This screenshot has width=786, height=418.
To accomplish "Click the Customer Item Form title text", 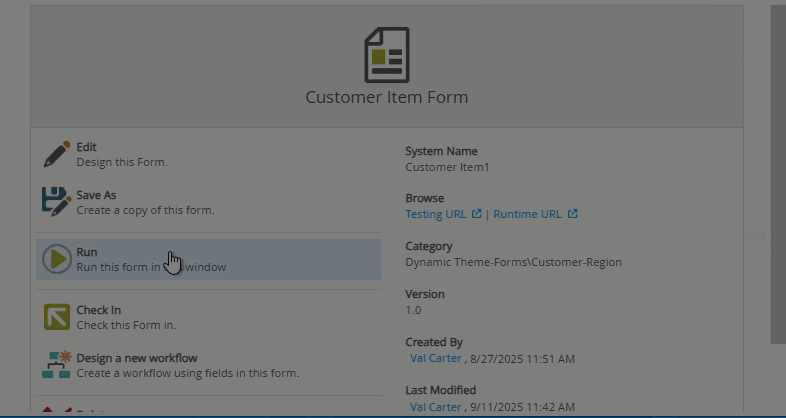I will (x=386, y=98).
